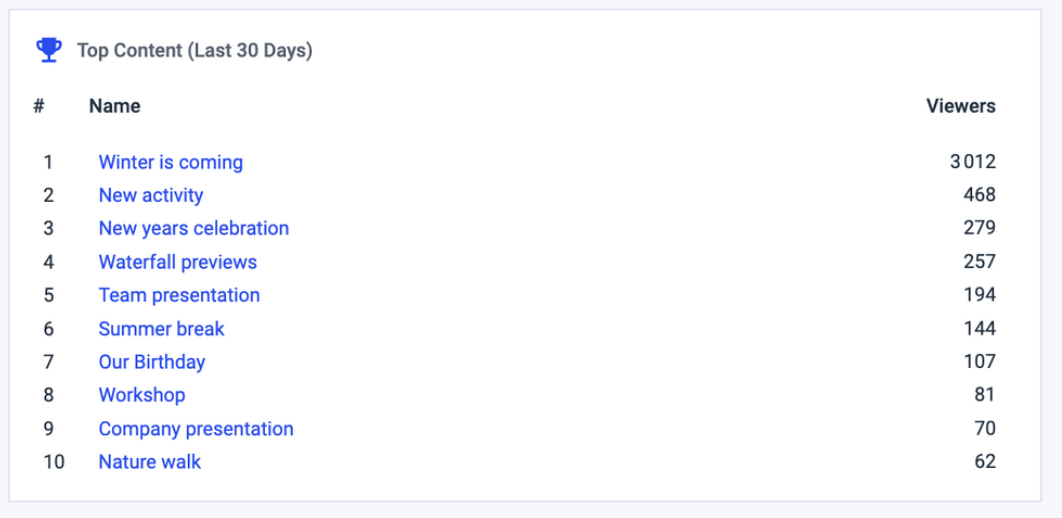Open the Nature walk link
This screenshot has width=1062, height=518.
[x=150, y=462]
